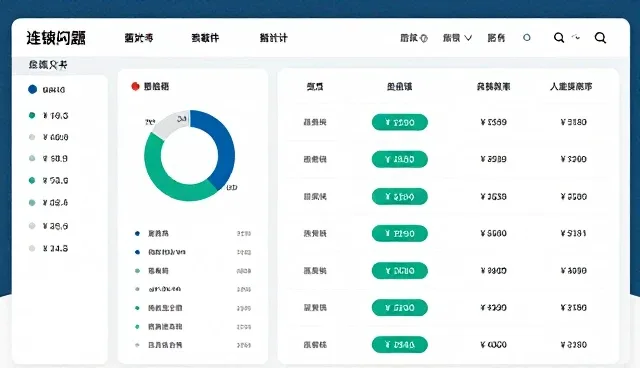640x368 pixels.
Task: Select the first legend row under the donut chart
Action: [193, 233]
